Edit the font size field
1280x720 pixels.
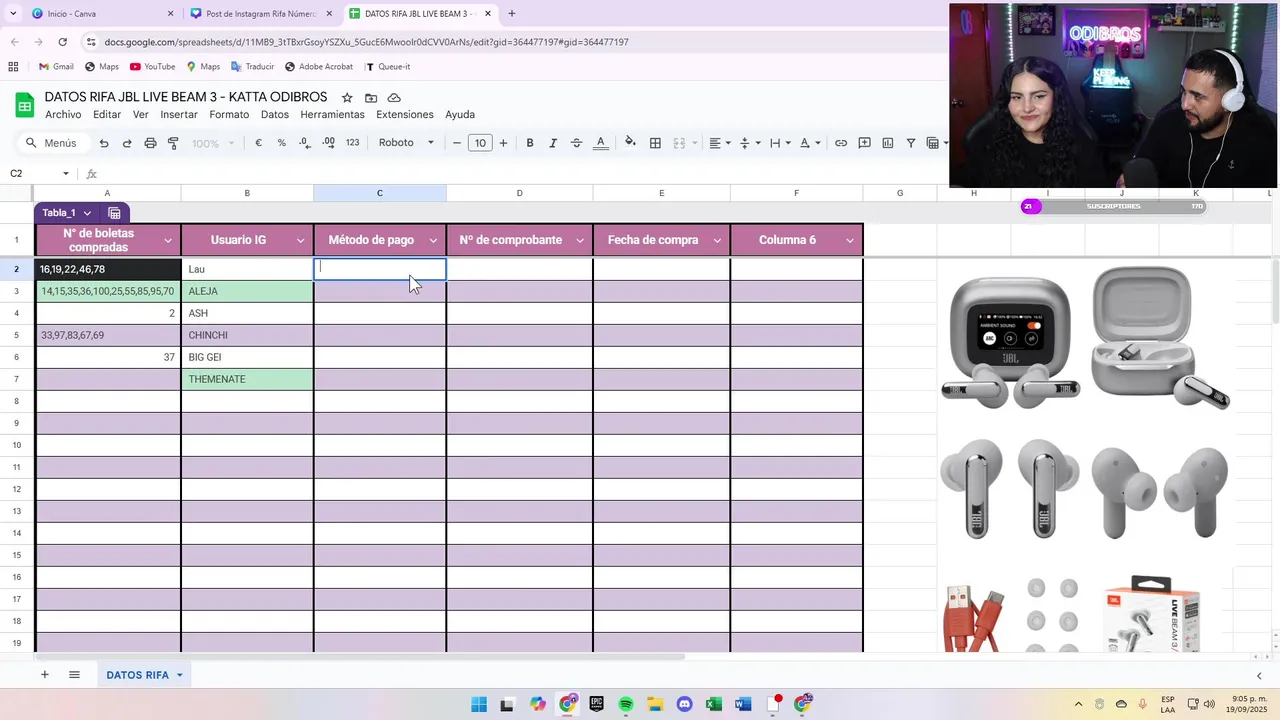pyautogui.click(x=480, y=143)
